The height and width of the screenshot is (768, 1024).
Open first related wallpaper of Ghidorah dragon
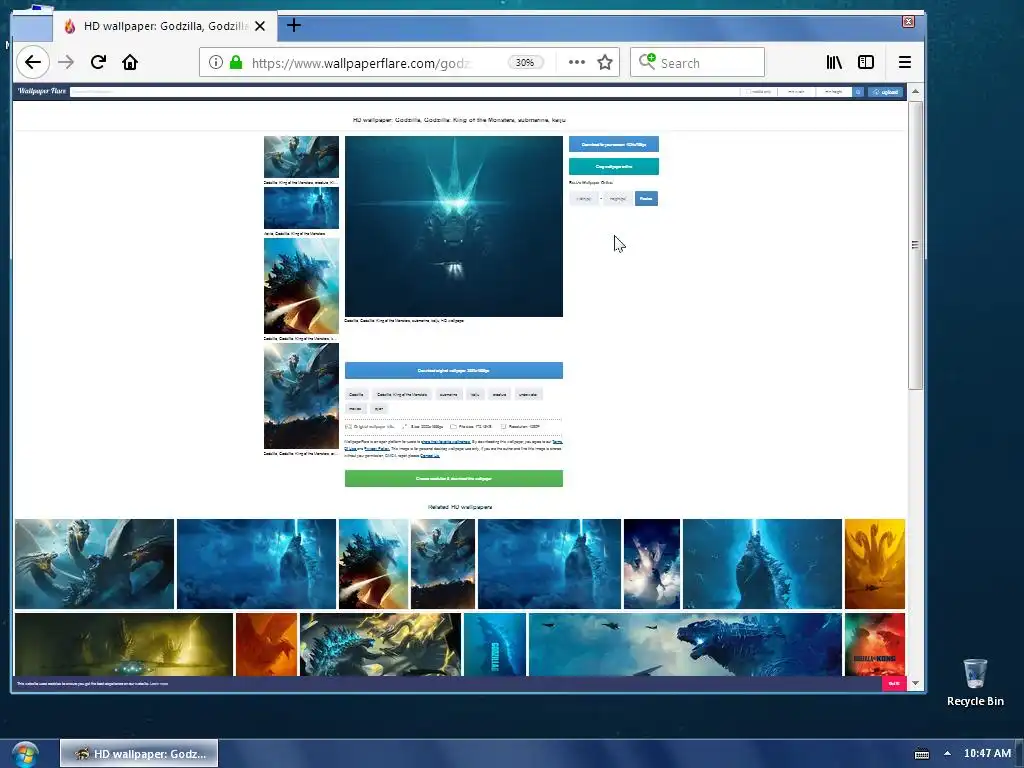(95, 564)
